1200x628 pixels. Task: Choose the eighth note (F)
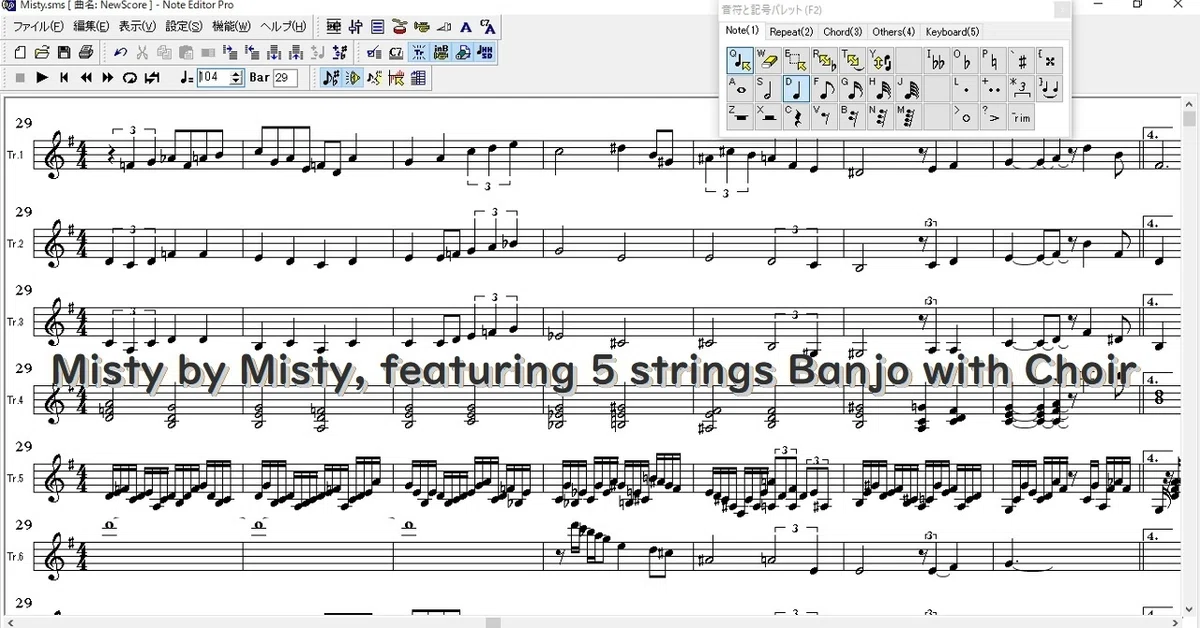(824, 88)
